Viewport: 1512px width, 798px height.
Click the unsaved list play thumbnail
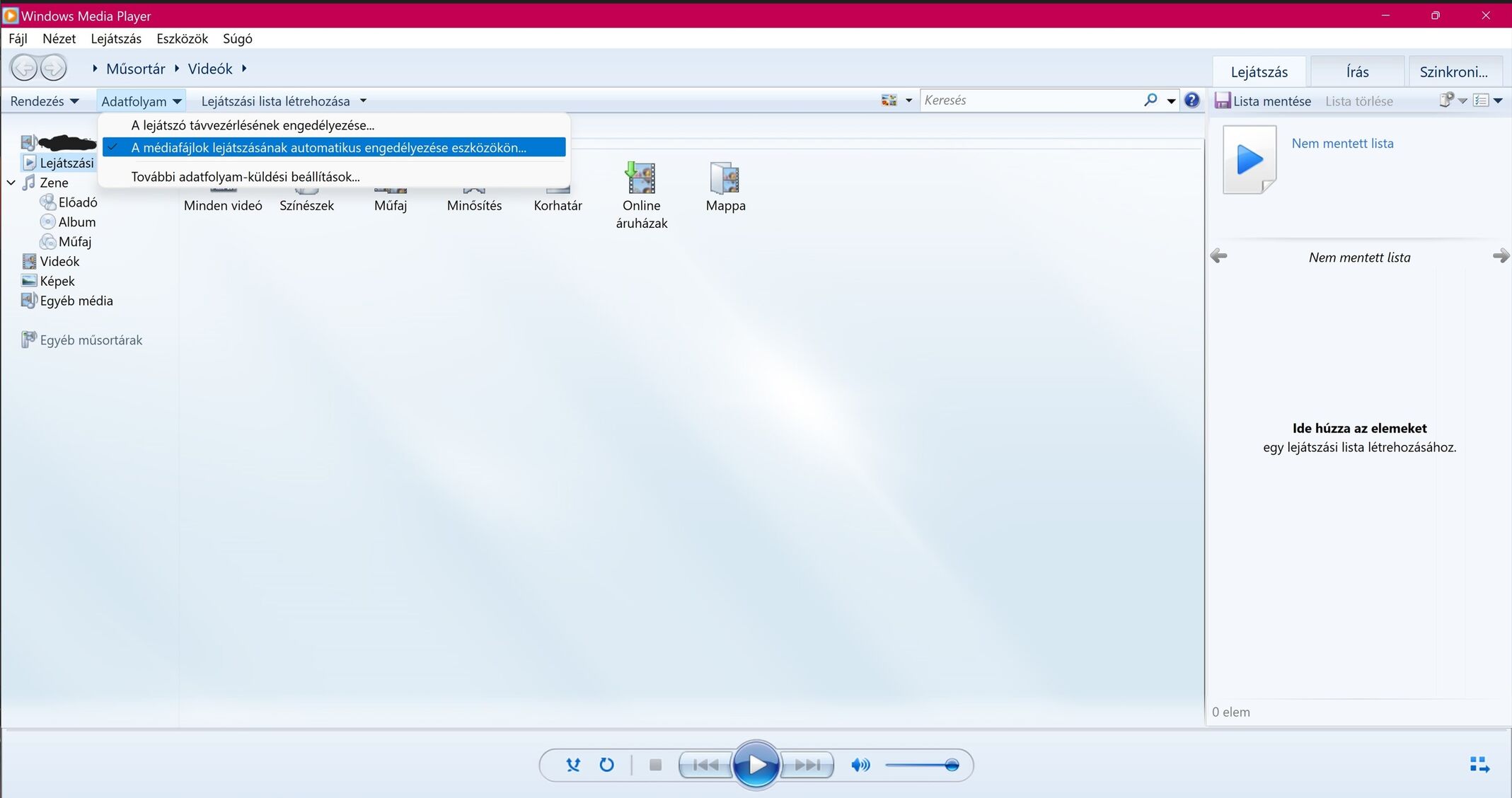1250,159
